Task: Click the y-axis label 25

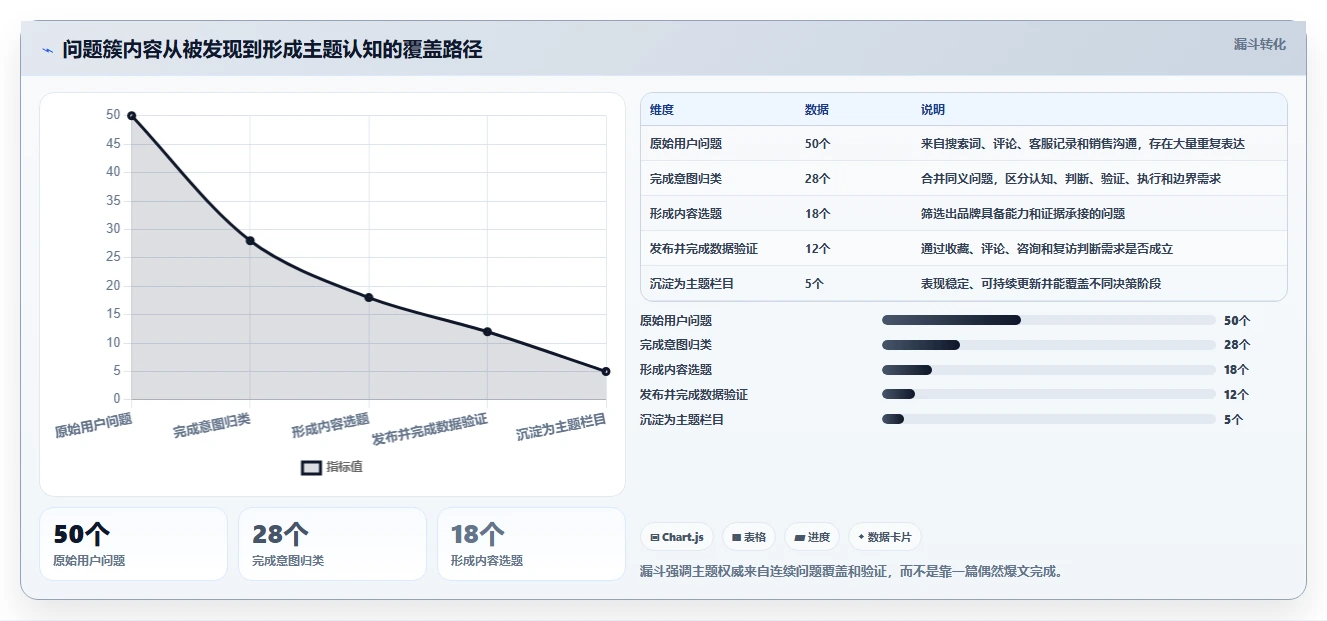Action: pyautogui.click(x=113, y=258)
